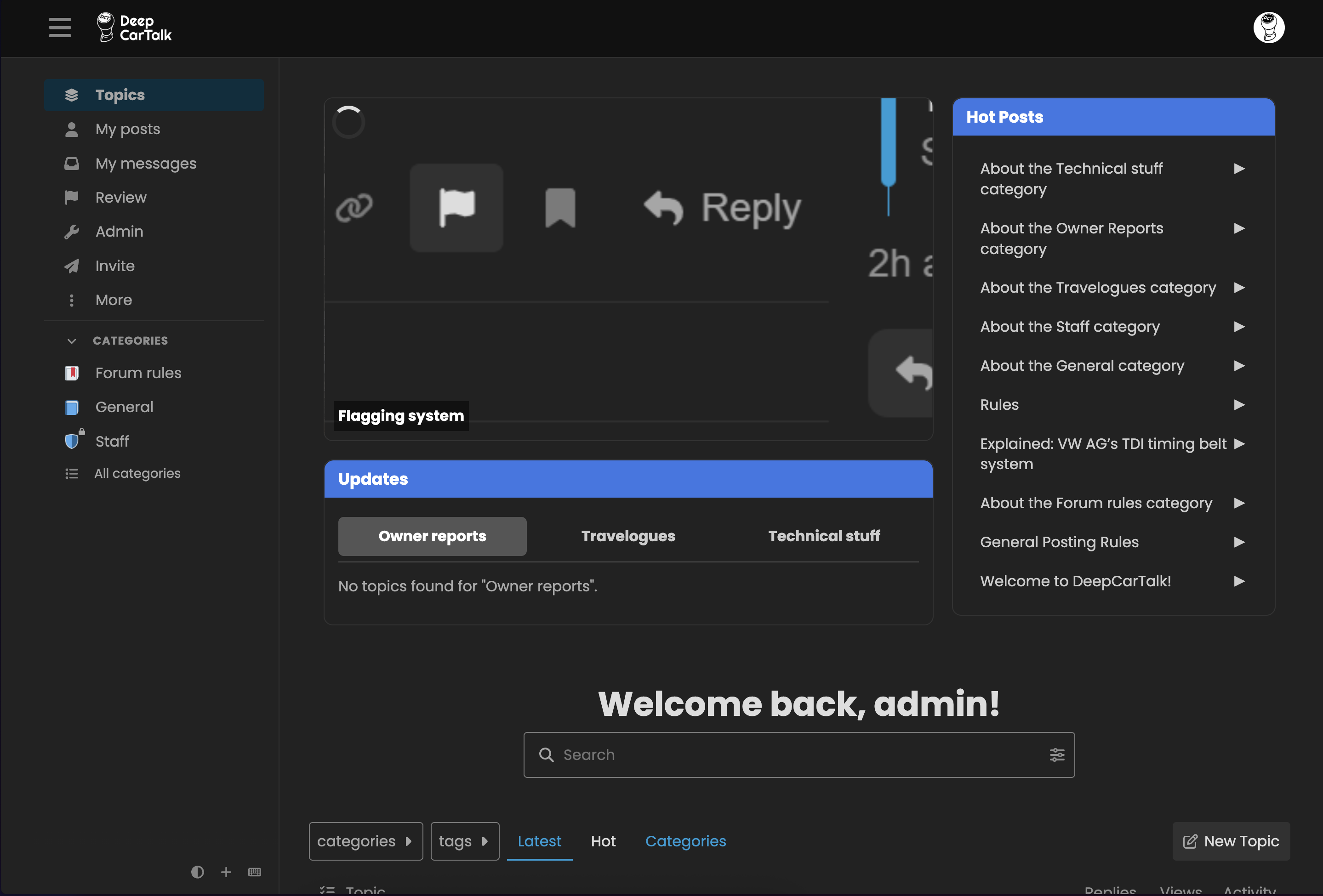Click the New Topic button
The height and width of the screenshot is (896, 1323).
coord(1231,841)
